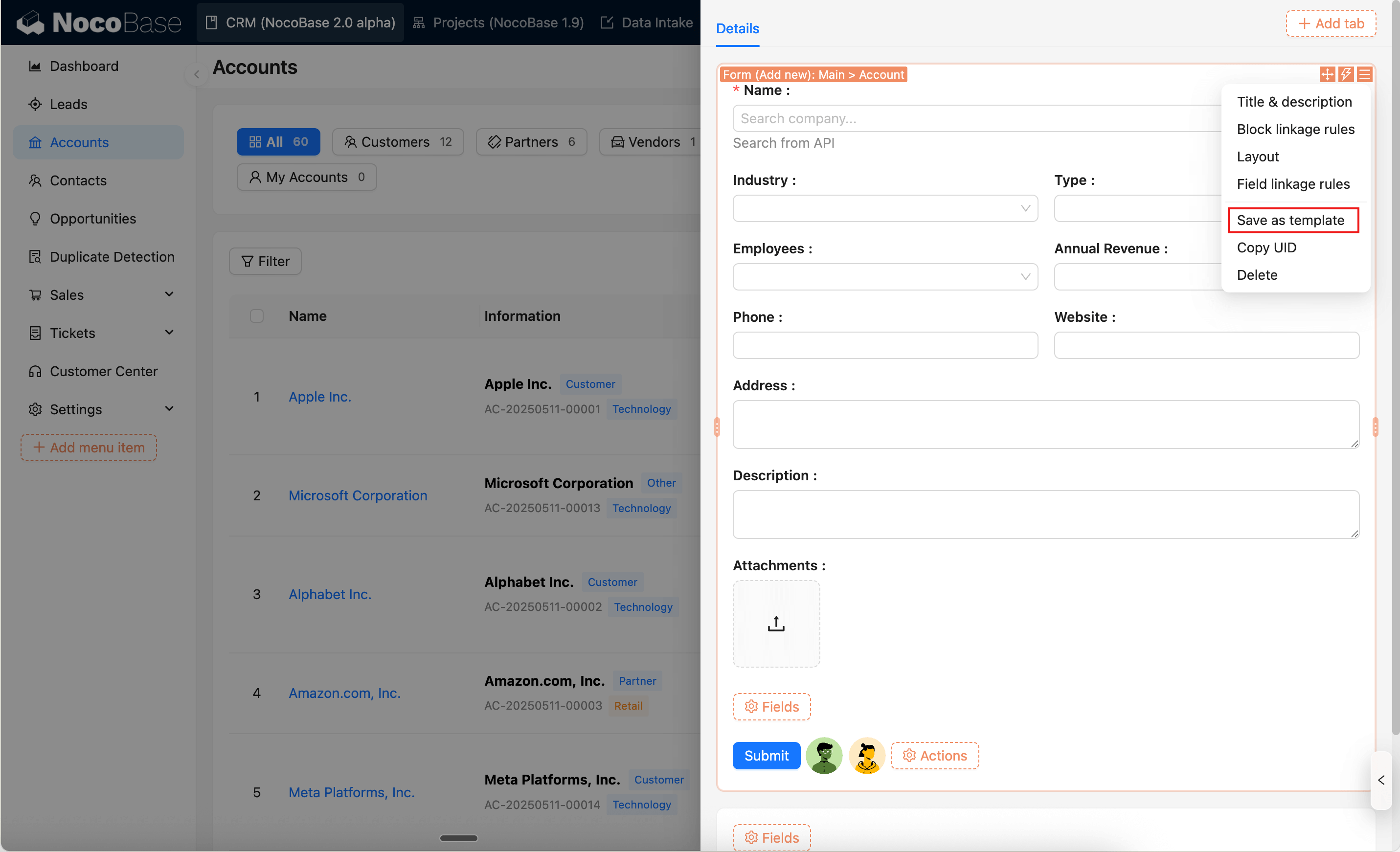This screenshot has width=1400, height=852.
Task: Open the Amazon.com, Inc. record link
Action: point(345,693)
